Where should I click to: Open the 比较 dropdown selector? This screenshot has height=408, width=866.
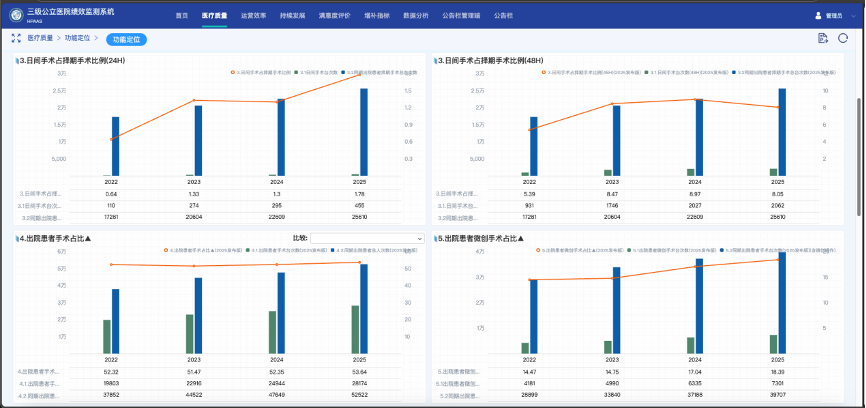coord(367,238)
